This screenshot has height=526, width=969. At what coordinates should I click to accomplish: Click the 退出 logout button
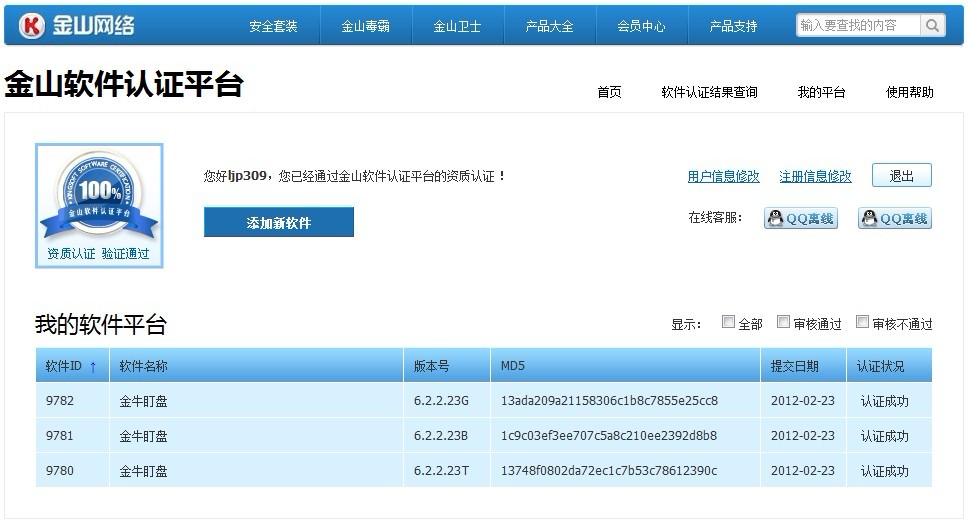click(x=902, y=176)
